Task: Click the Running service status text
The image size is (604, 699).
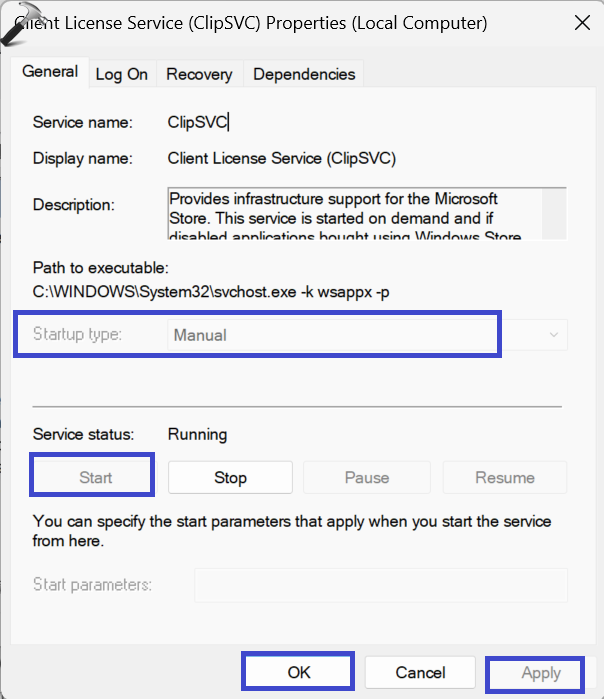Action: click(x=197, y=434)
